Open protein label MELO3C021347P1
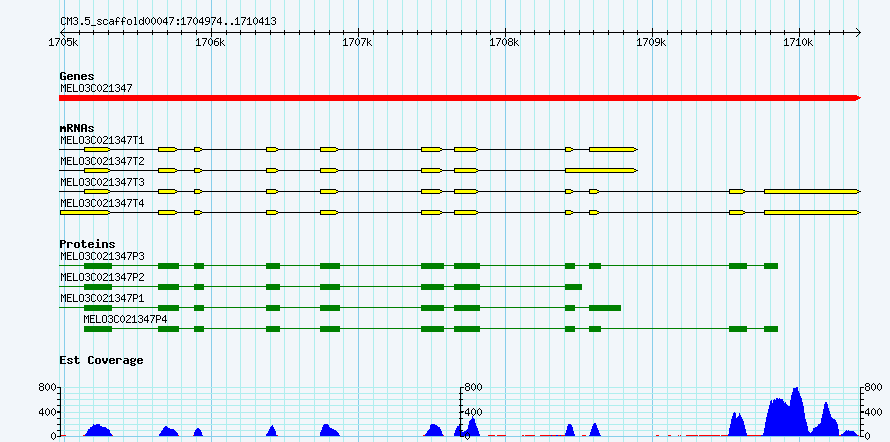This screenshot has width=890, height=442. click(x=102, y=298)
